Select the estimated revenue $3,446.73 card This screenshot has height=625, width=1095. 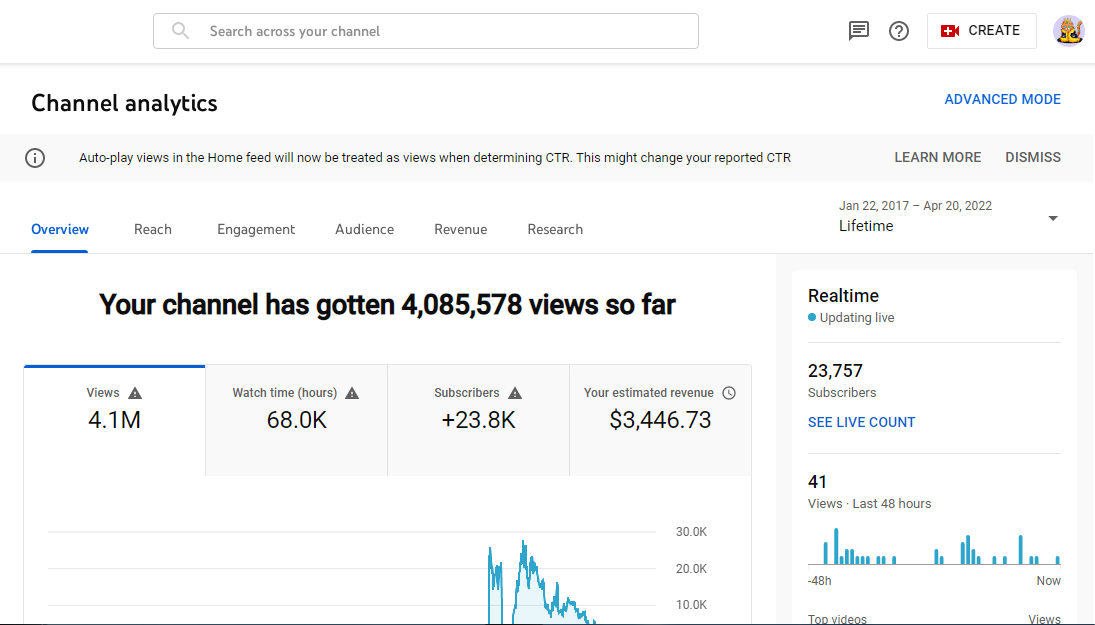coord(661,420)
